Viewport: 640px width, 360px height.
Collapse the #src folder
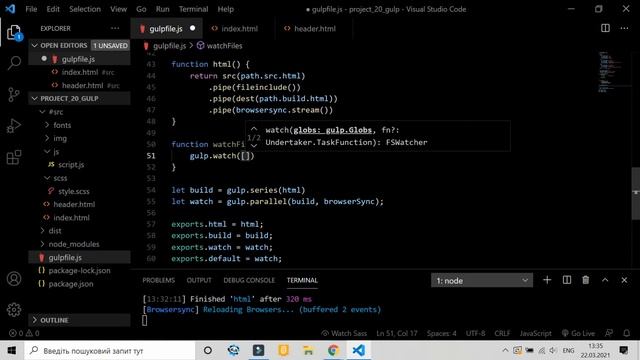coord(42,111)
